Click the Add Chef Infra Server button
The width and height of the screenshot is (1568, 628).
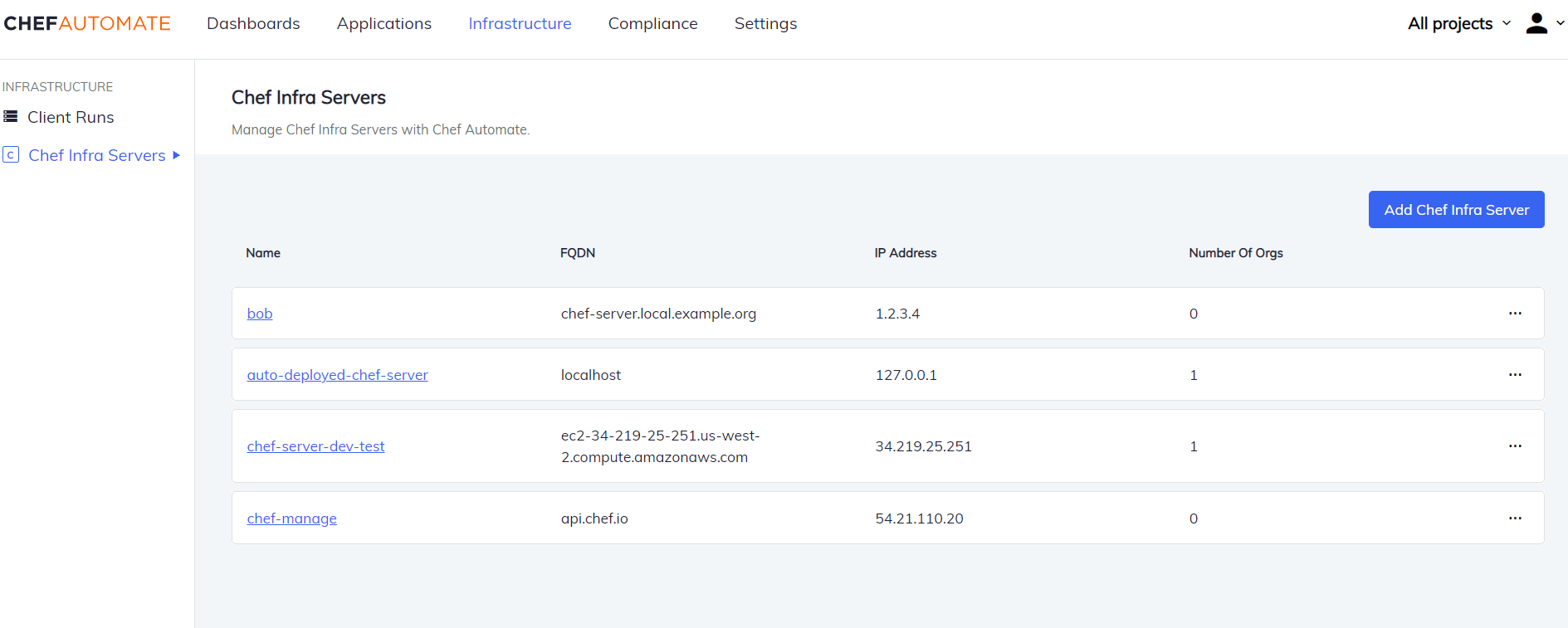1456,210
